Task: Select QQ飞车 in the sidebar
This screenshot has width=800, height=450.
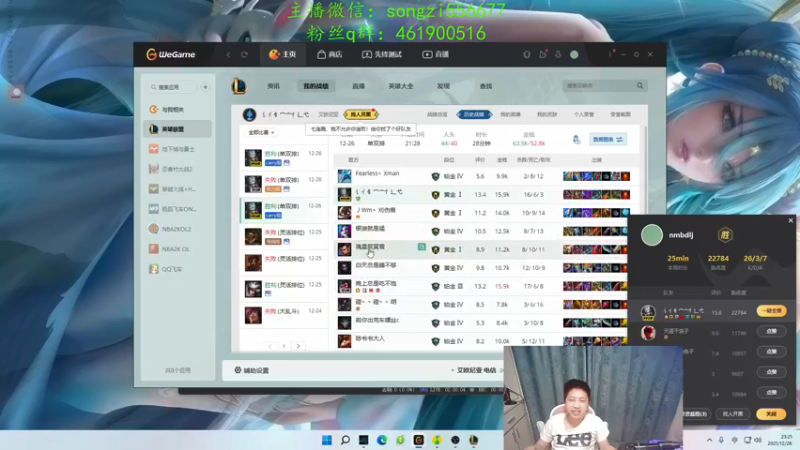Action: (x=178, y=269)
